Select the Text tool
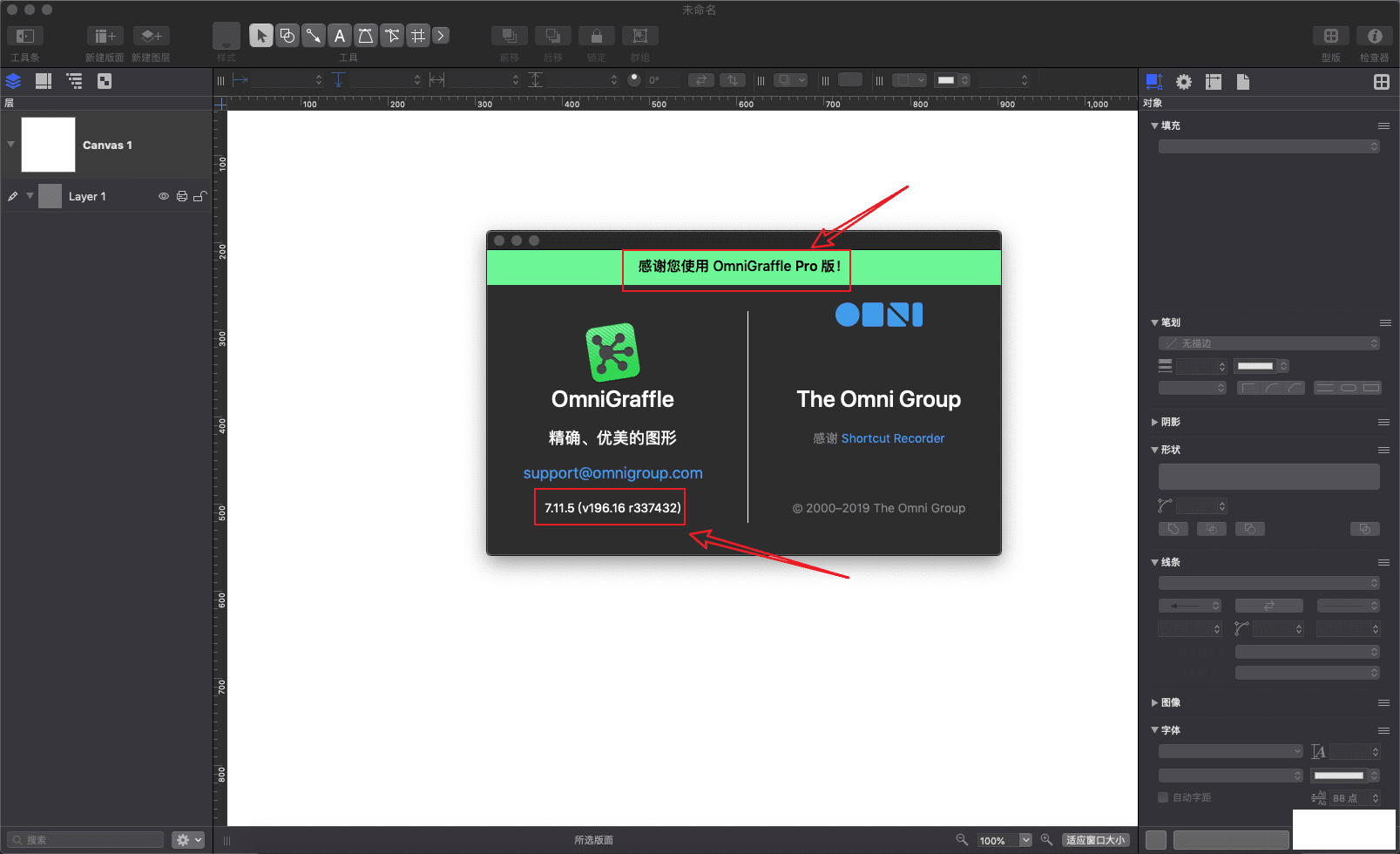Screen dimensions: 1400x854 click(340, 36)
